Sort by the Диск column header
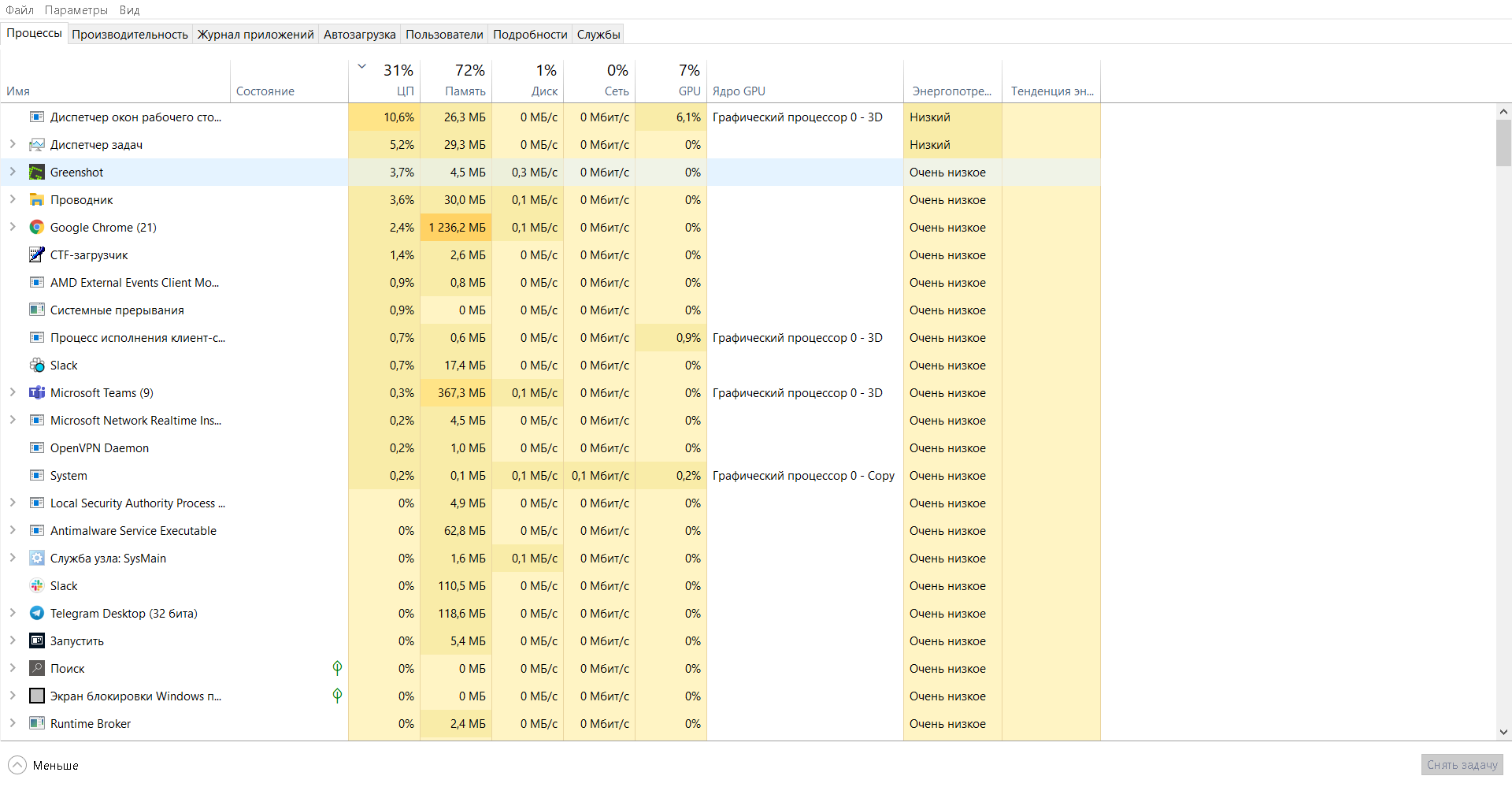 click(x=528, y=81)
